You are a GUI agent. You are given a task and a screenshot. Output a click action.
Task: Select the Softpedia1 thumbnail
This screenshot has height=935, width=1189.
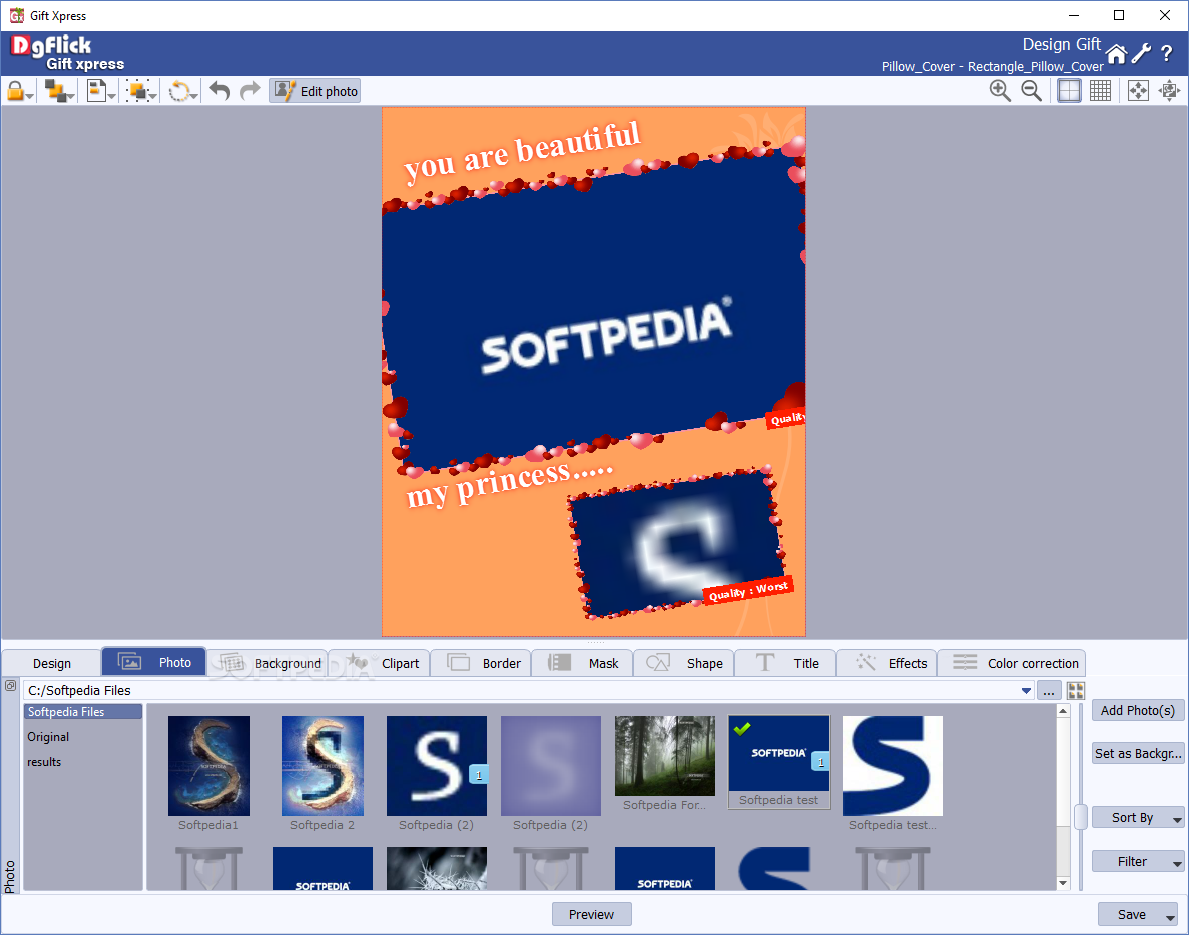[209, 766]
